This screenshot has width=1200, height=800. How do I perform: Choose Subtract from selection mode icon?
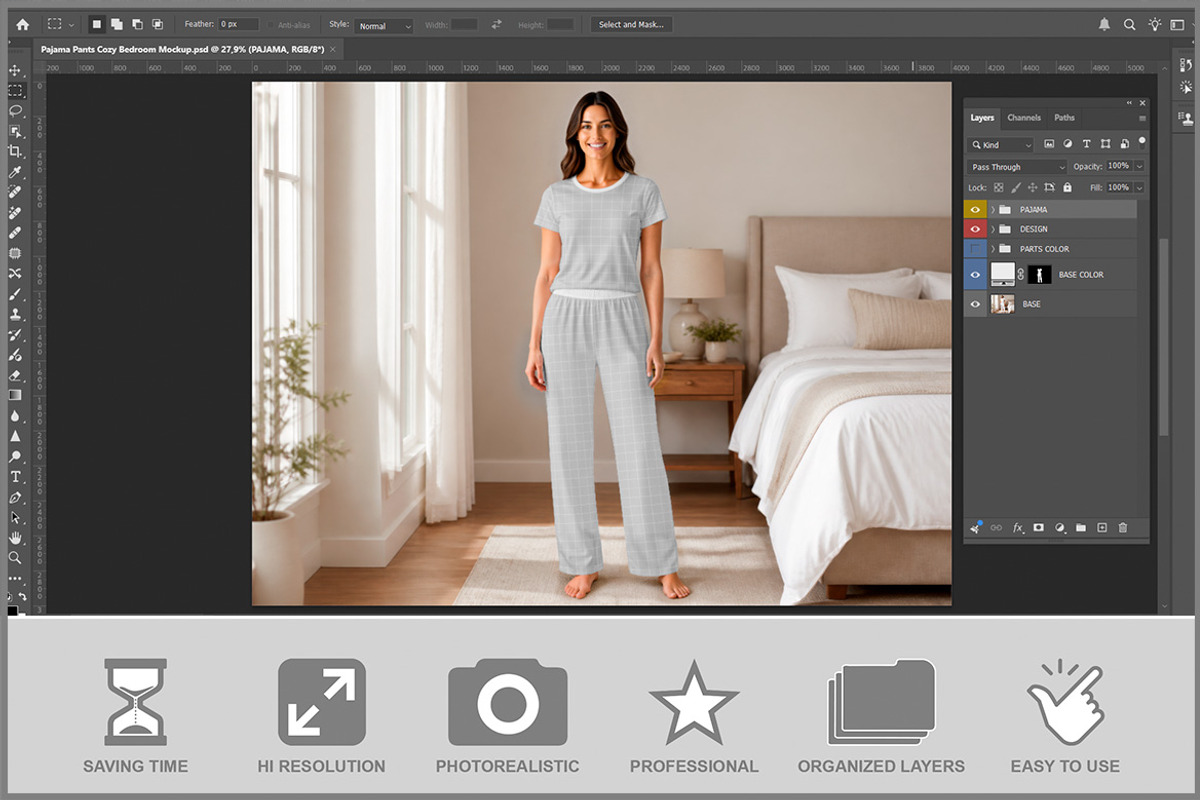click(136, 24)
